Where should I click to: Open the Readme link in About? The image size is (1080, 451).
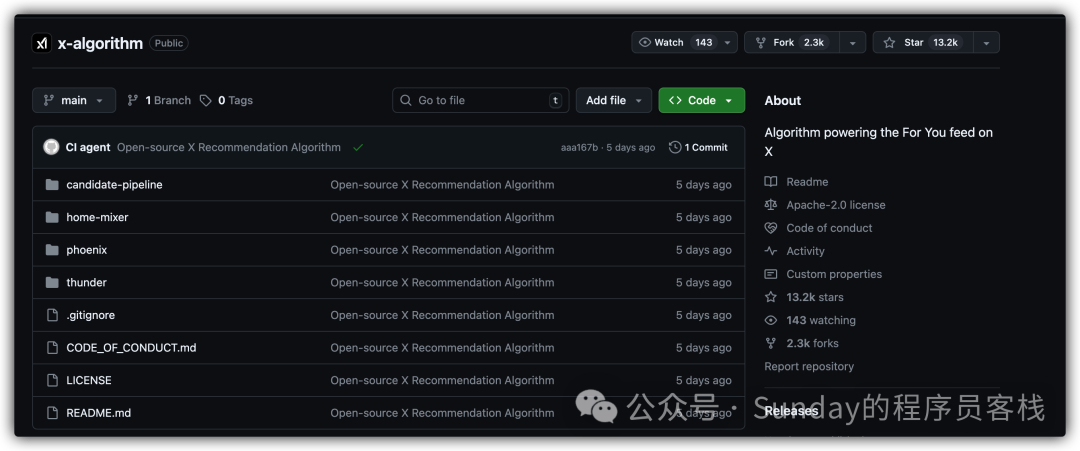(807, 182)
